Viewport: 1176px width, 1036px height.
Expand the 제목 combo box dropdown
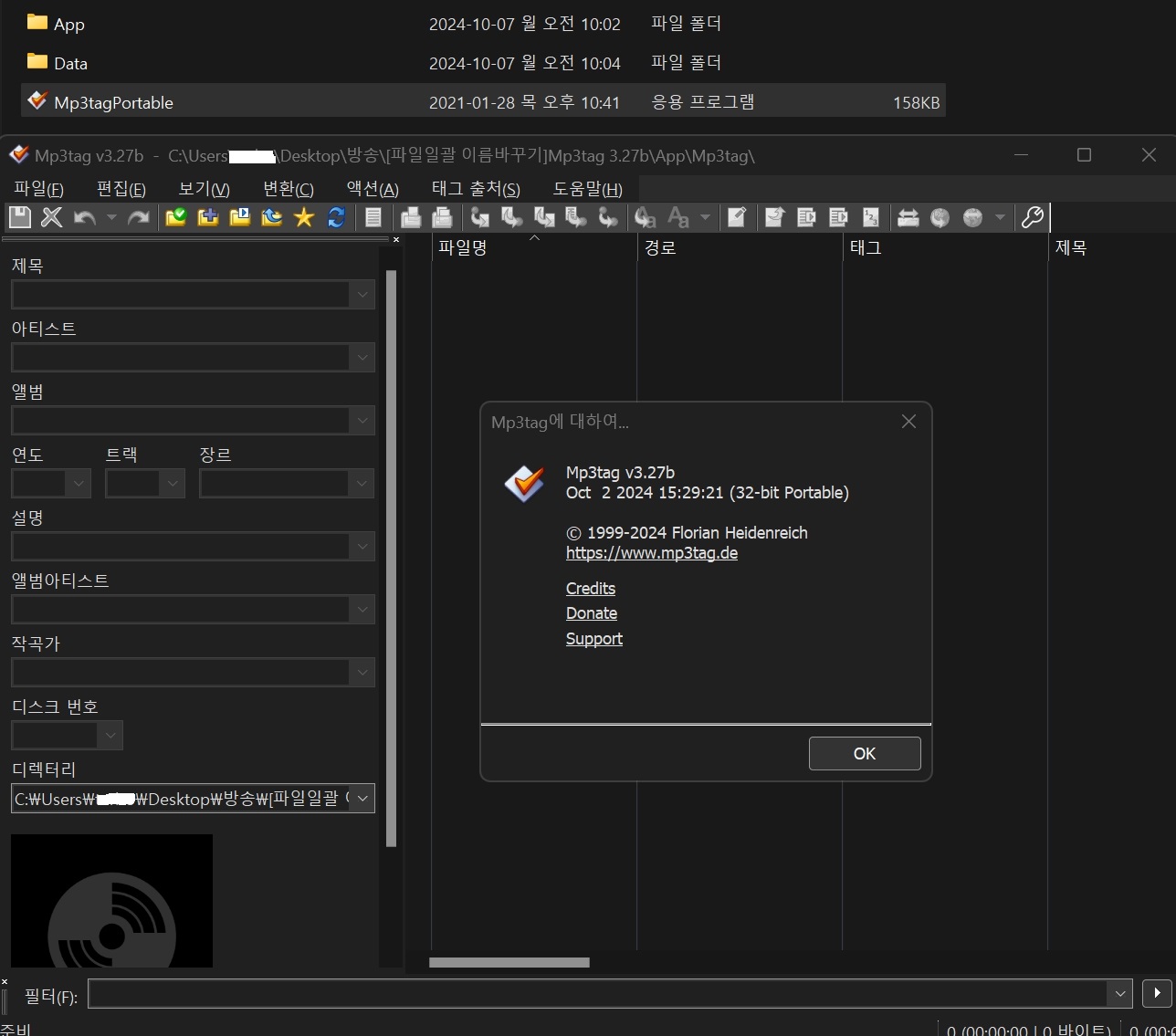point(362,295)
